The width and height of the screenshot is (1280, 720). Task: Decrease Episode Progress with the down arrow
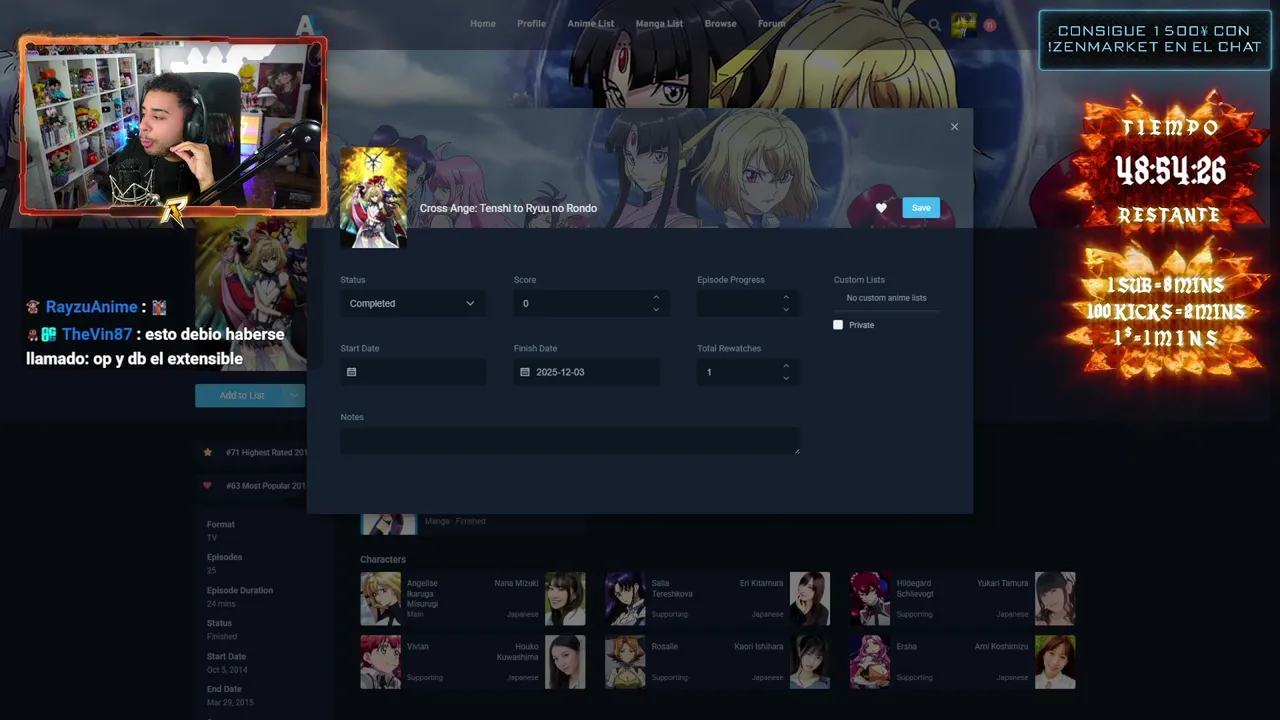pyautogui.click(x=786, y=309)
